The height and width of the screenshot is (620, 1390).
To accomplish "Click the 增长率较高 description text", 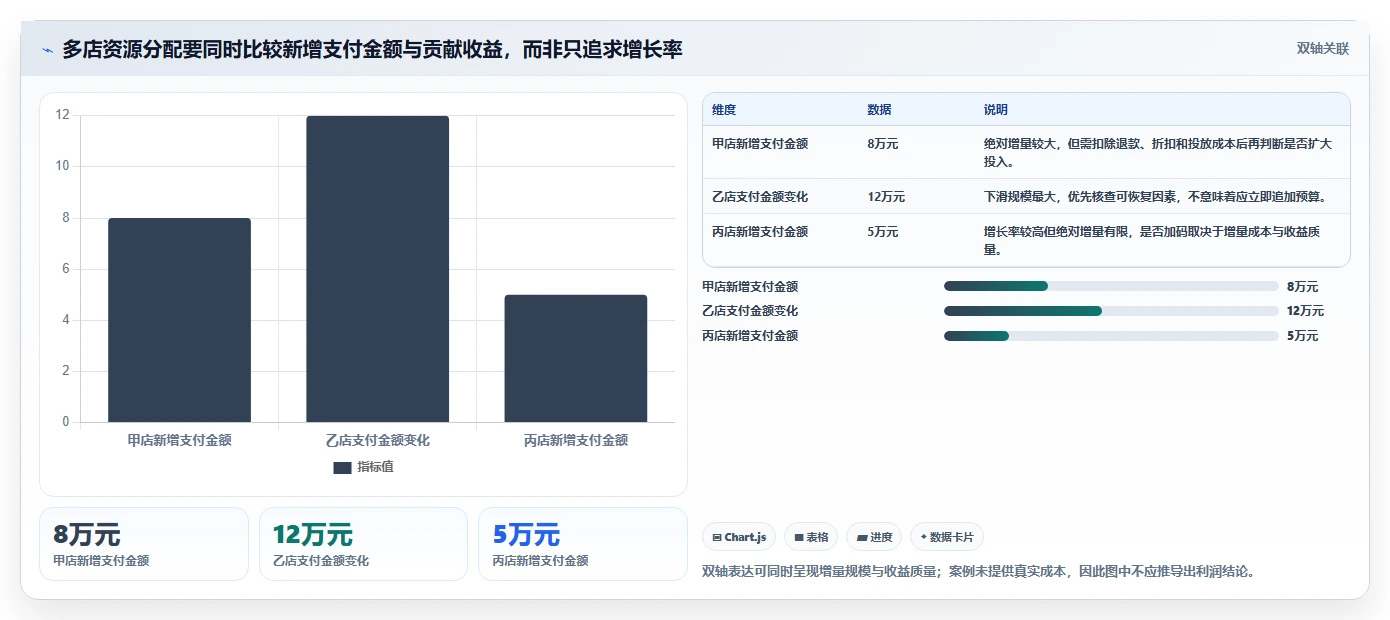I will coord(1152,240).
